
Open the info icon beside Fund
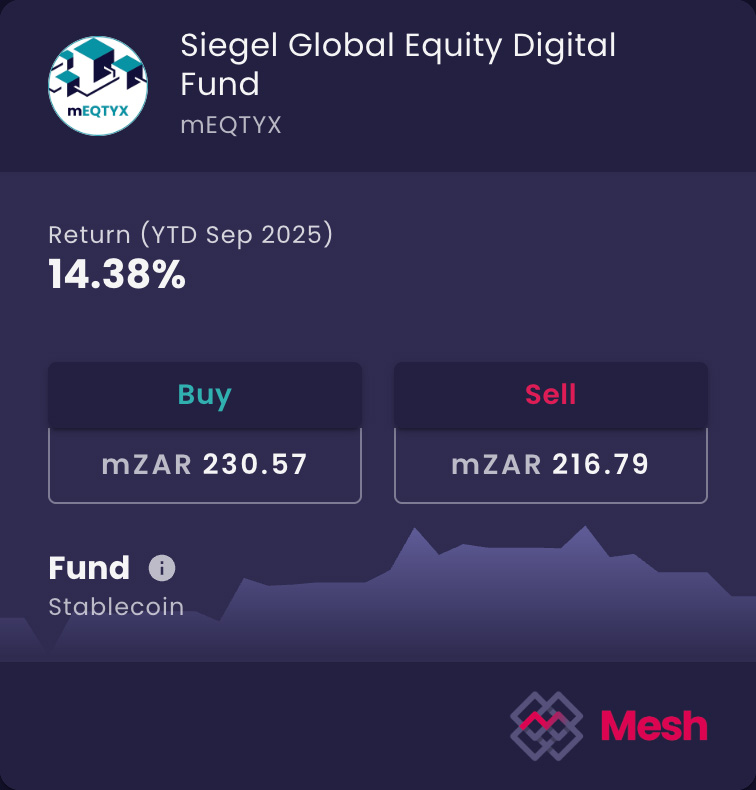[x=162, y=568]
